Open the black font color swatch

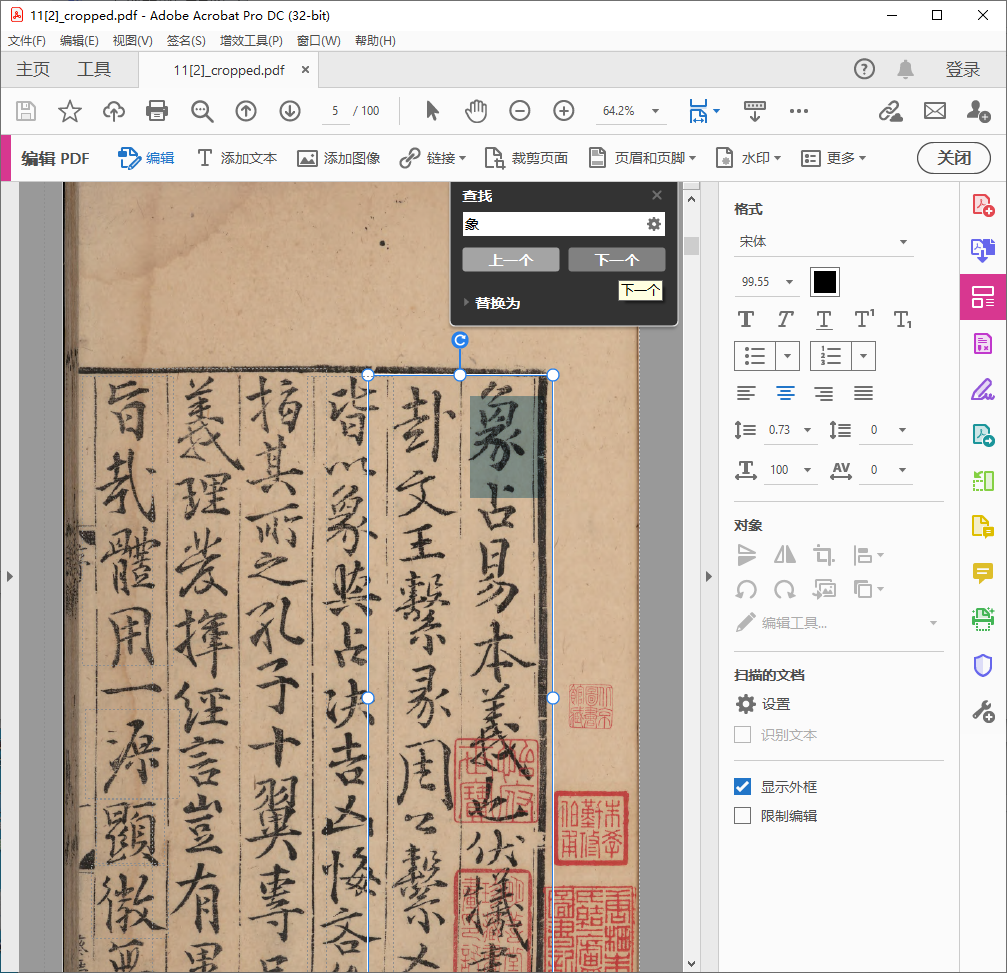(x=825, y=282)
